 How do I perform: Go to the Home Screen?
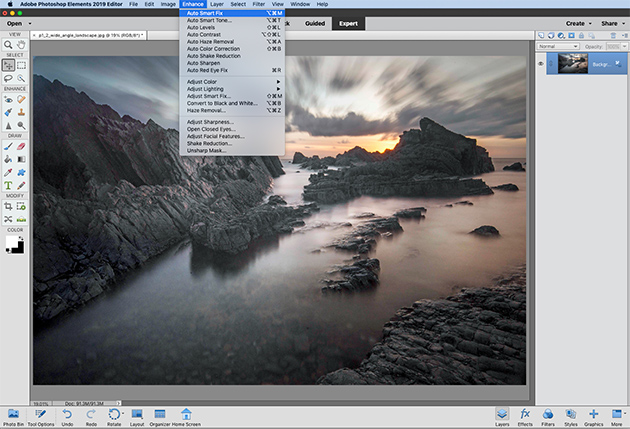point(186,417)
